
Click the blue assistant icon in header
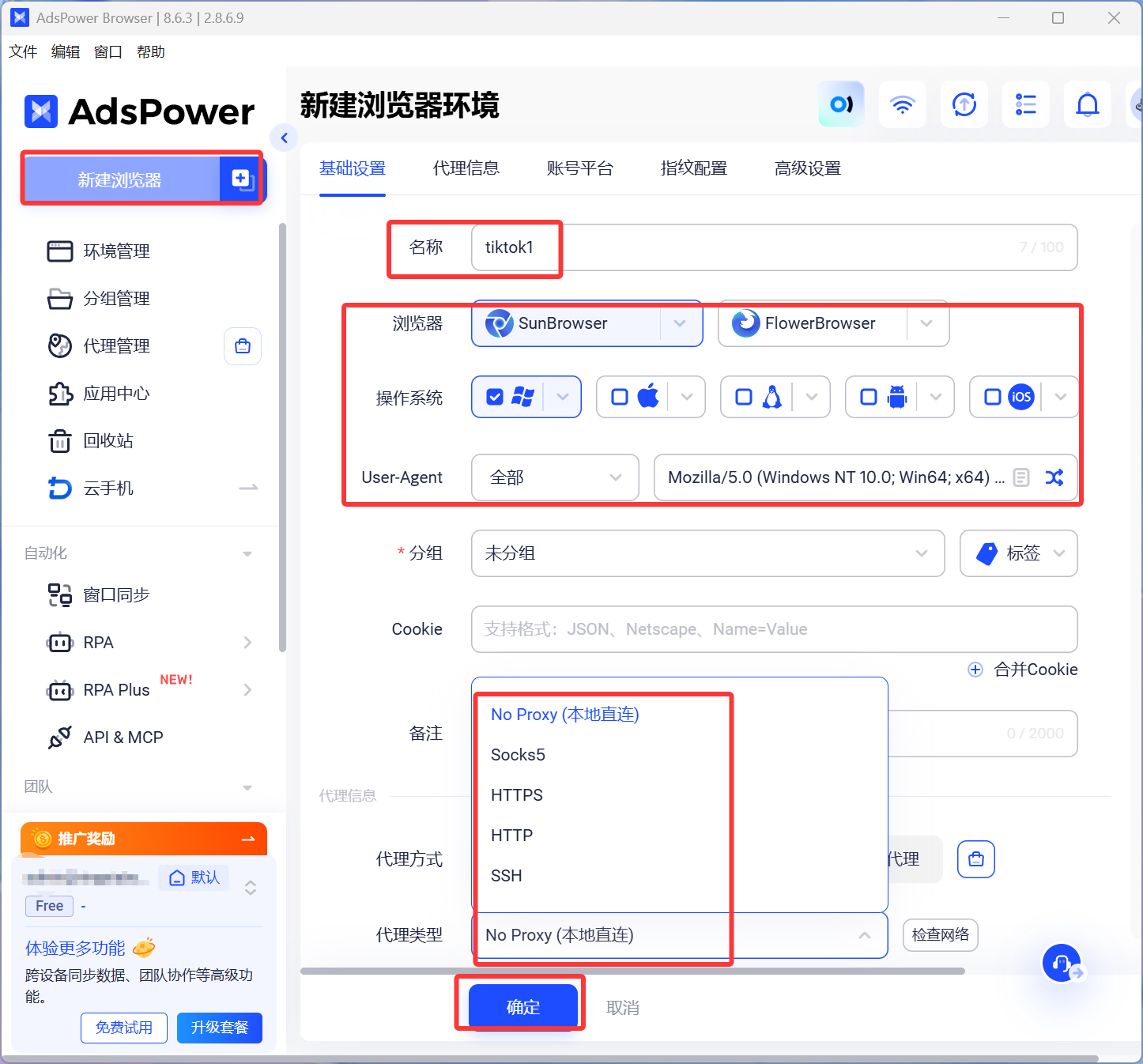click(x=841, y=104)
